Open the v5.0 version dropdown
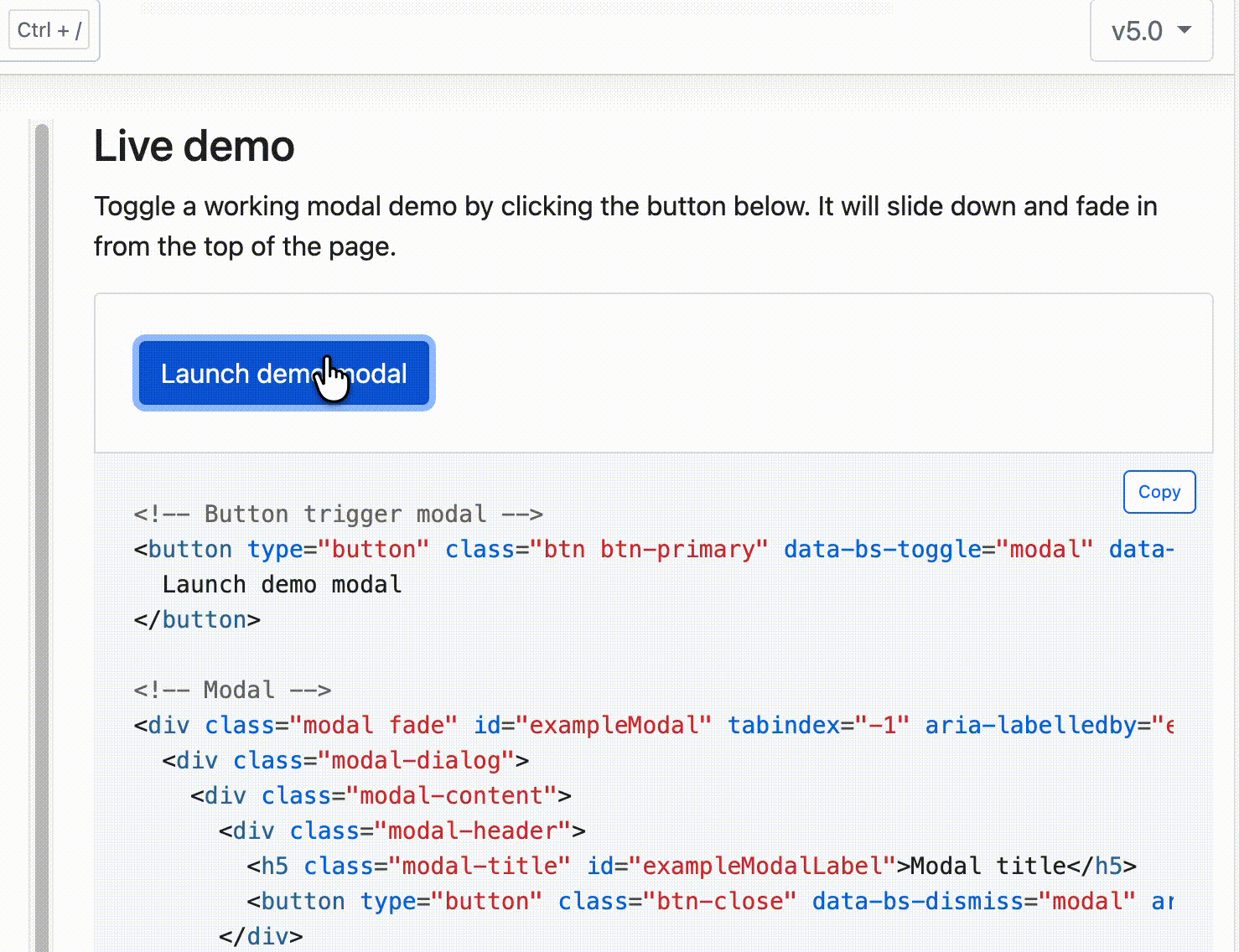 [x=1151, y=30]
